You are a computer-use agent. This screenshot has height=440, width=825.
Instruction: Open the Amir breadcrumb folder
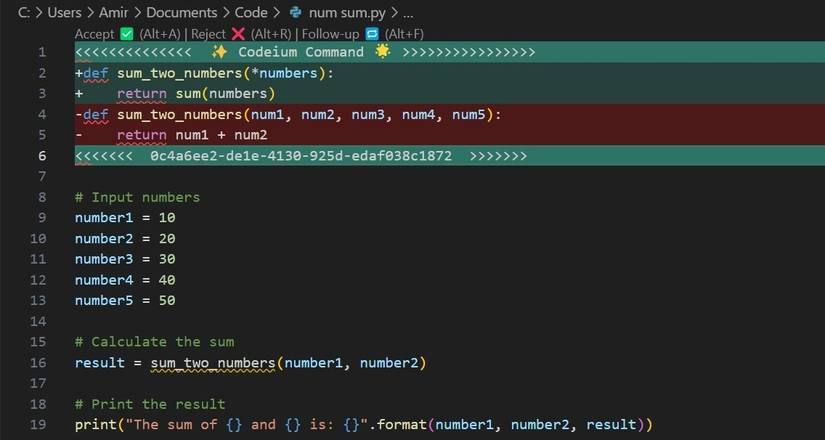114,13
